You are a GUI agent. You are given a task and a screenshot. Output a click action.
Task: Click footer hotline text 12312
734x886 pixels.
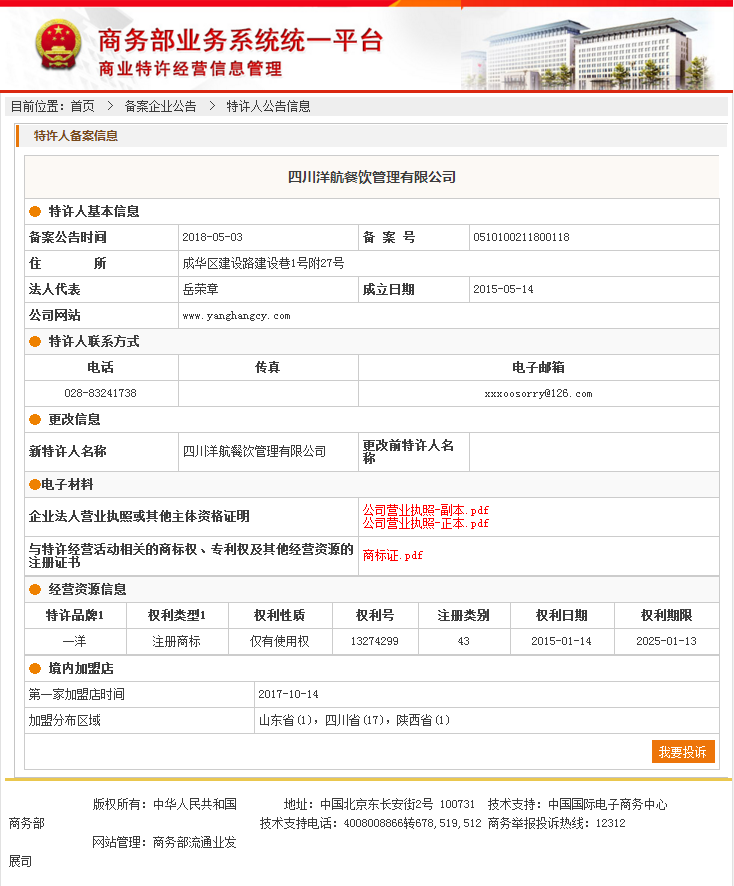point(610,823)
